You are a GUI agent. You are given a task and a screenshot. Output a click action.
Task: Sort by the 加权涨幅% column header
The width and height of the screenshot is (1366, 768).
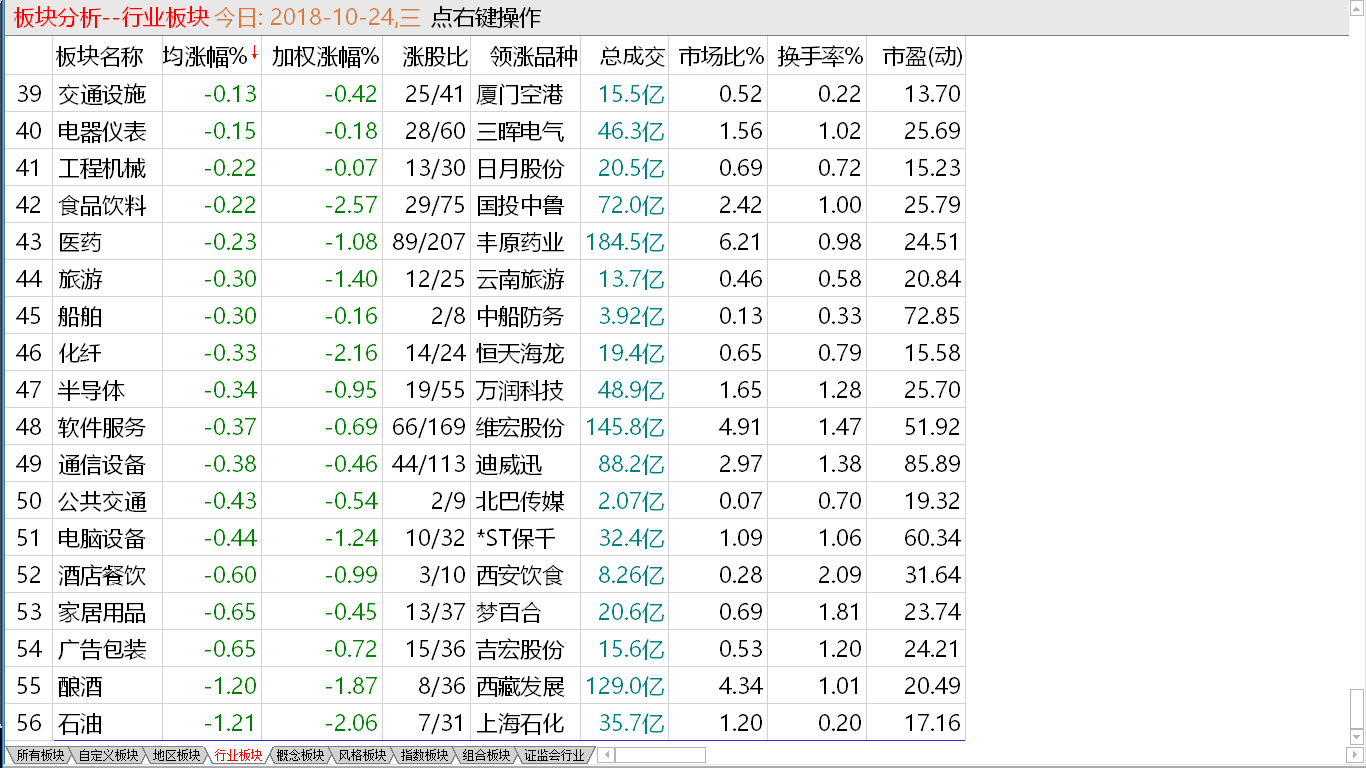(x=325, y=57)
